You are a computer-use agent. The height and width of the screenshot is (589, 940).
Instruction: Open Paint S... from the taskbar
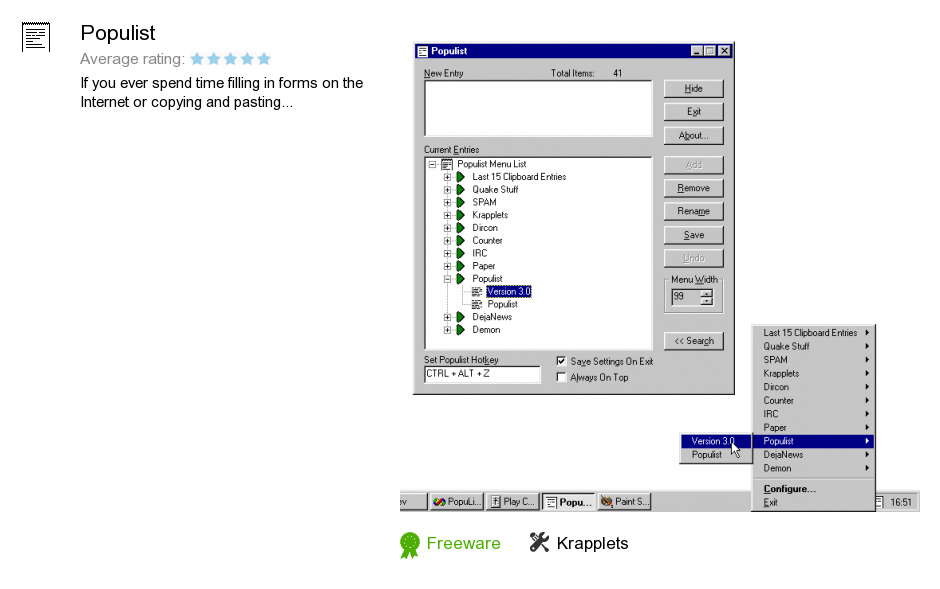pyautogui.click(x=625, y=502)
